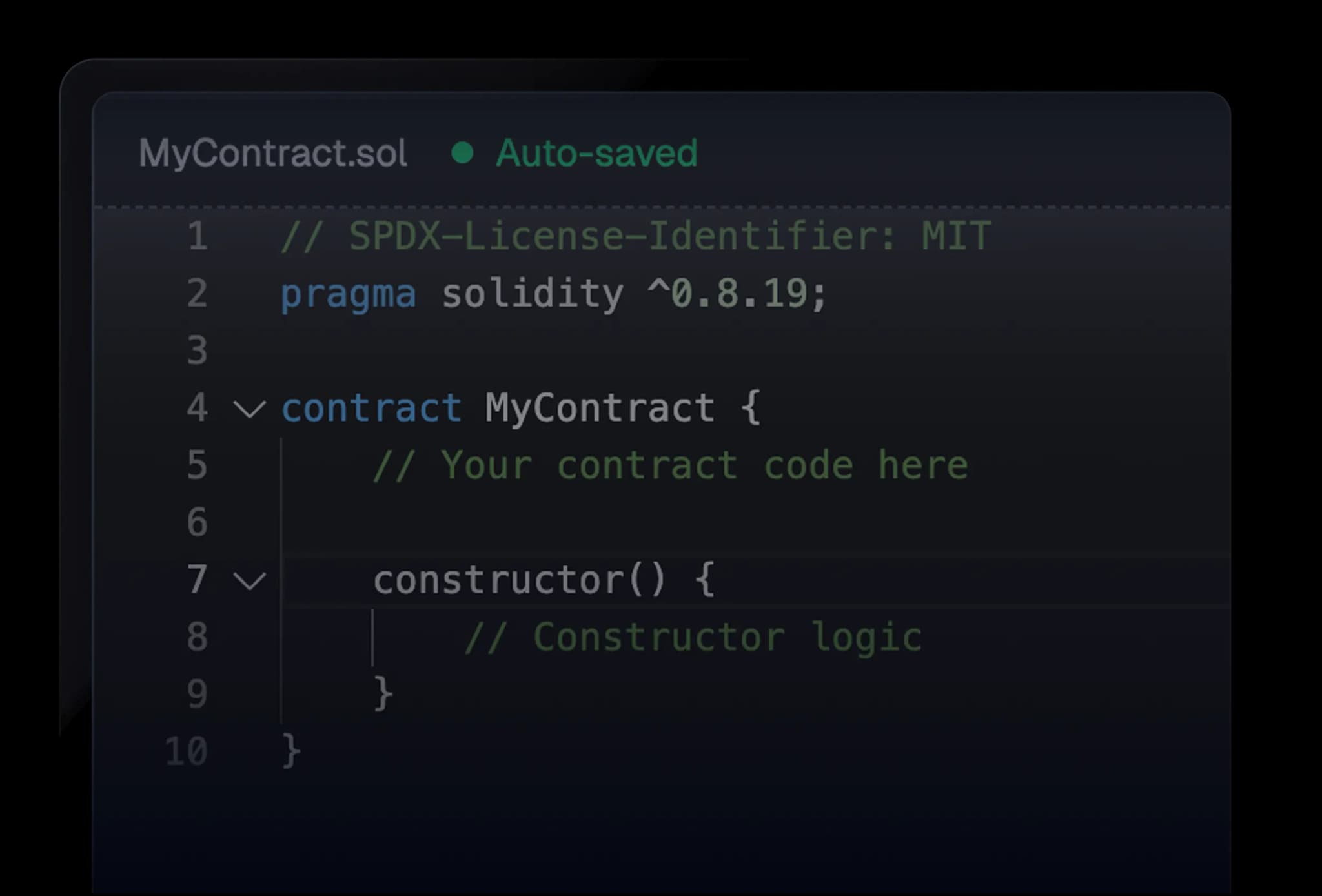The height and width of the screenshot is (896, 1322).
Task: Click the SPDX-License-Identifier comment line
Action: (x=636, y=236)
